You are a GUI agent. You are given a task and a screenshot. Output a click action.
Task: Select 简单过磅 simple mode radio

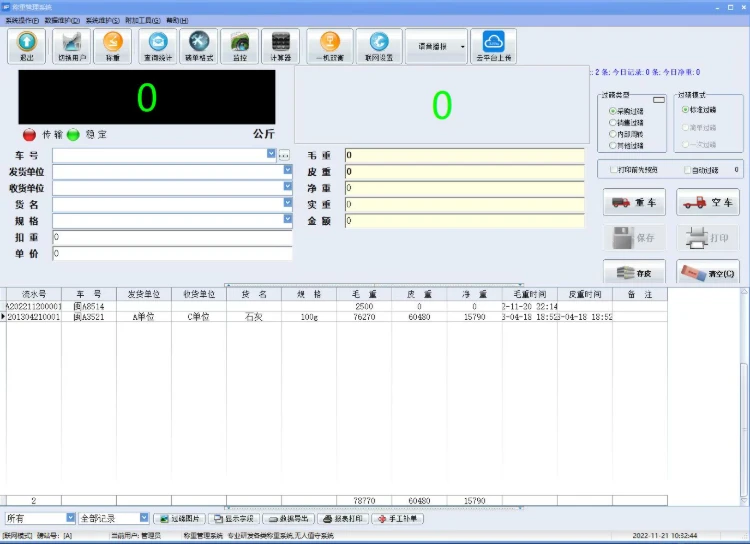(685, 127)
